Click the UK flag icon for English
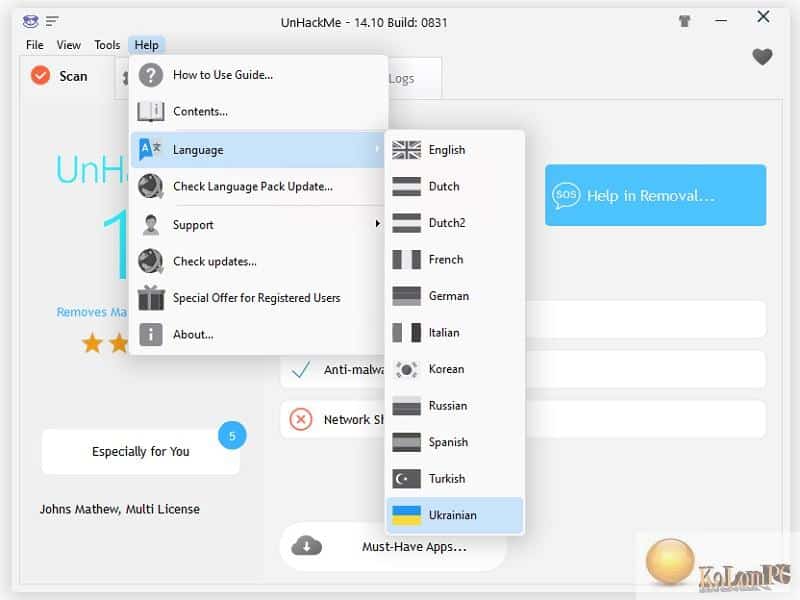 (406, 150)
